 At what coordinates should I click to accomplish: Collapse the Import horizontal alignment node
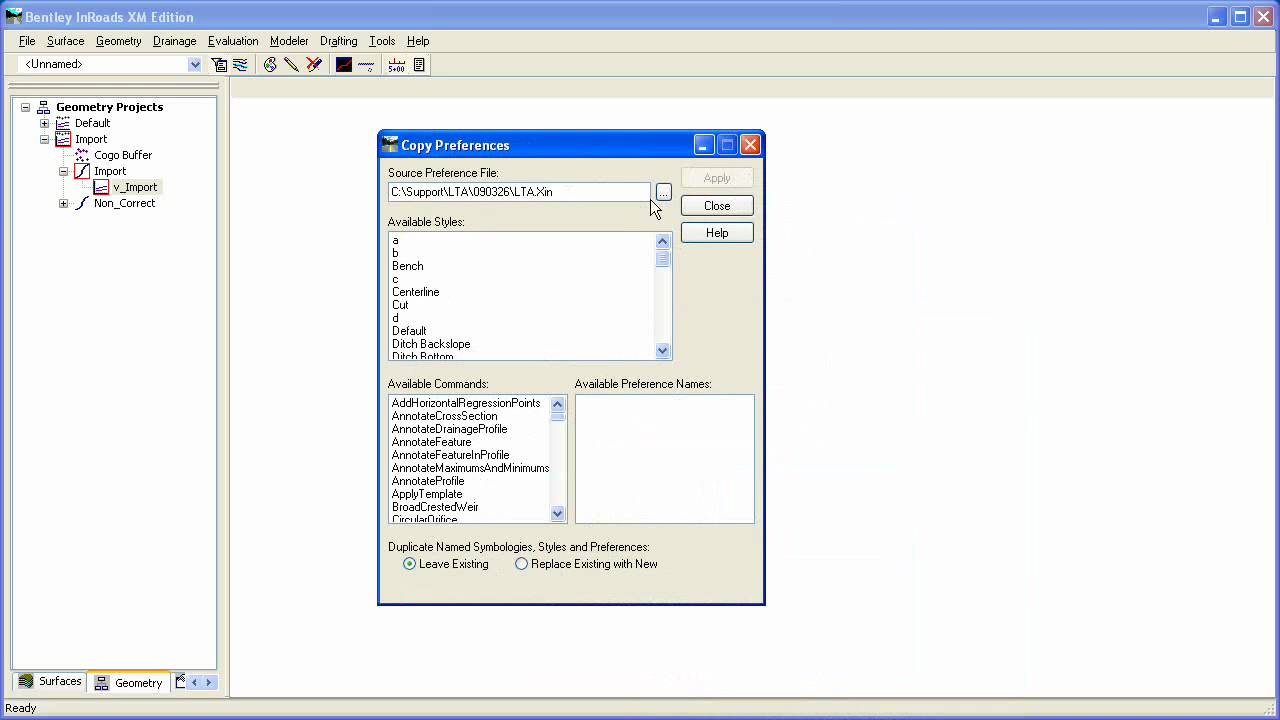pyautogui.click(x=63, y=171)
